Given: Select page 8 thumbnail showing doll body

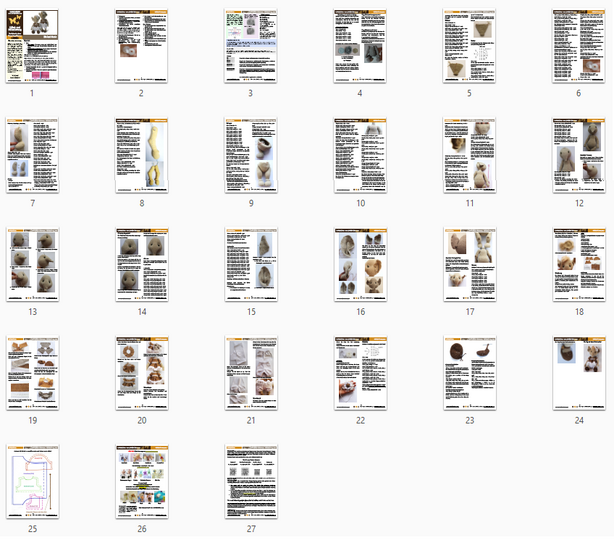Looking at the screenshot, I should (141, 154).
